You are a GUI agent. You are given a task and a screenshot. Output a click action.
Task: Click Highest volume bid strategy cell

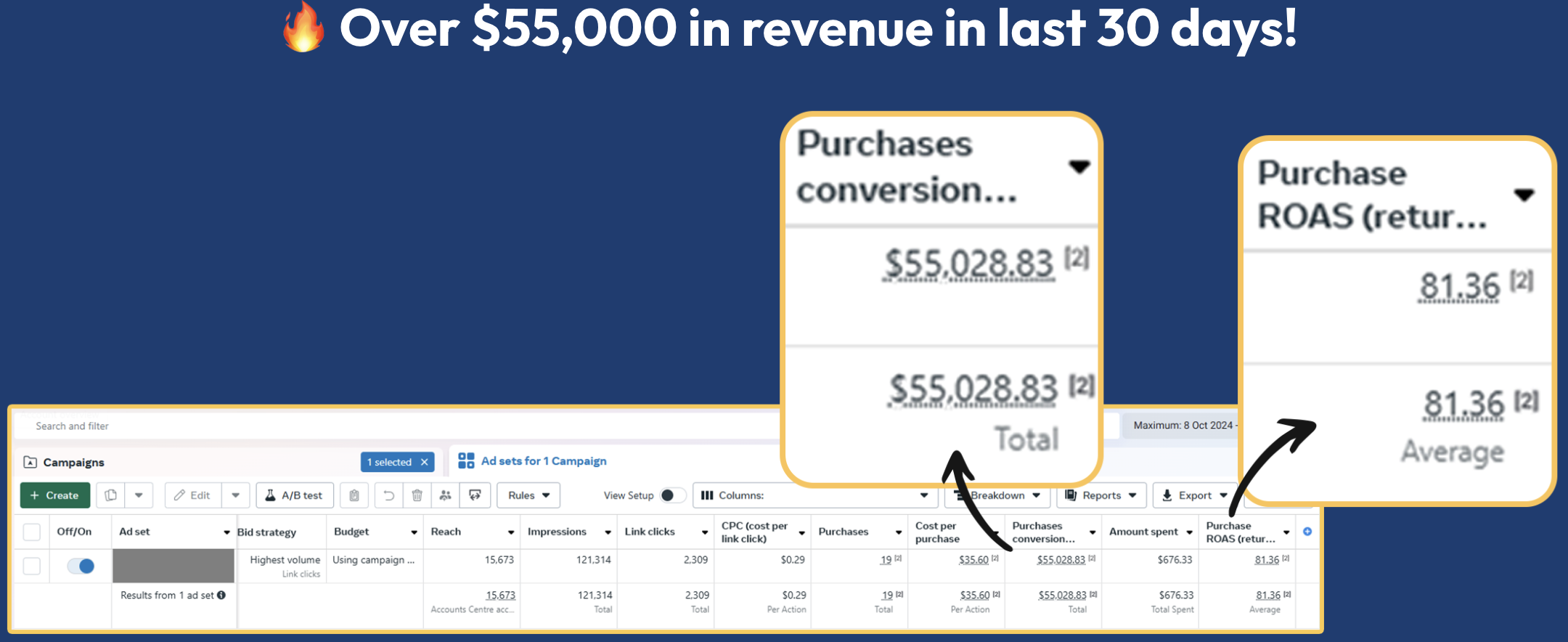(285, 560)
